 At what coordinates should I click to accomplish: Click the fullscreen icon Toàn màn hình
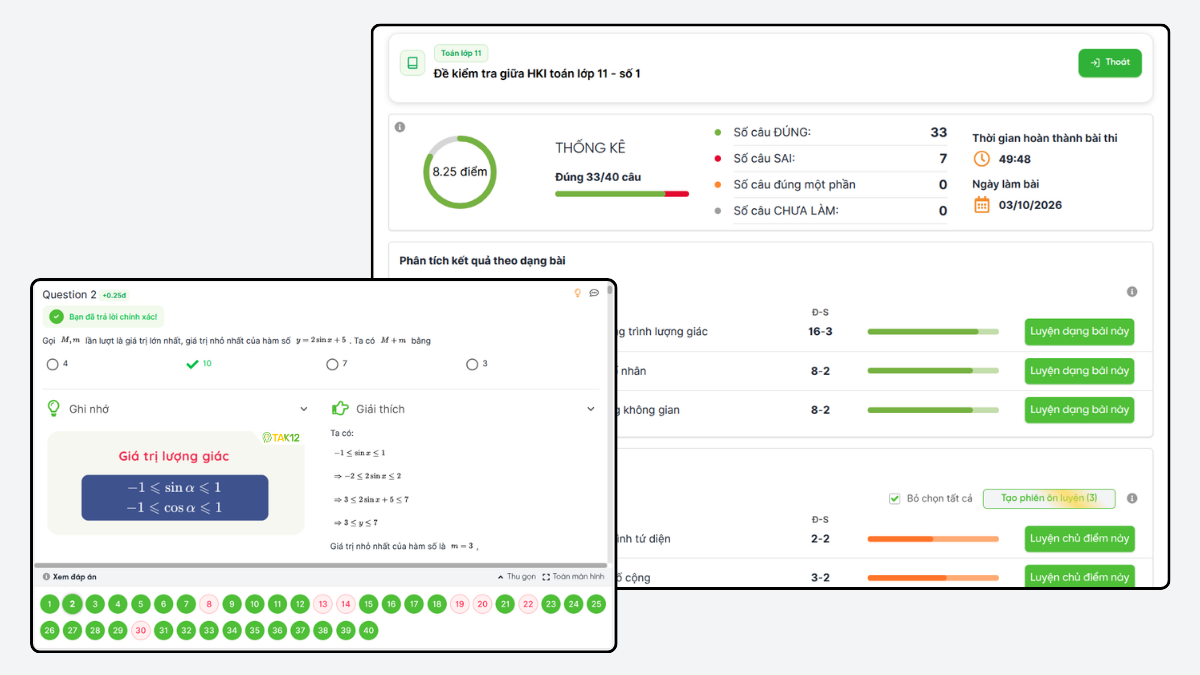[x=546, y=577]
